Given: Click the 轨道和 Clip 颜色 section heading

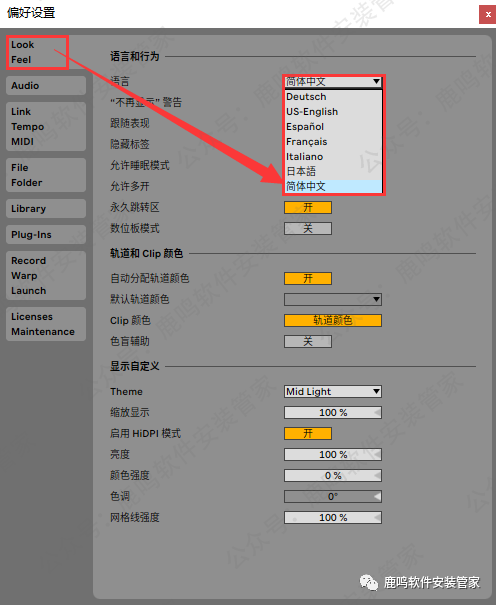Looking at the screenshot, I should (147, 253).
